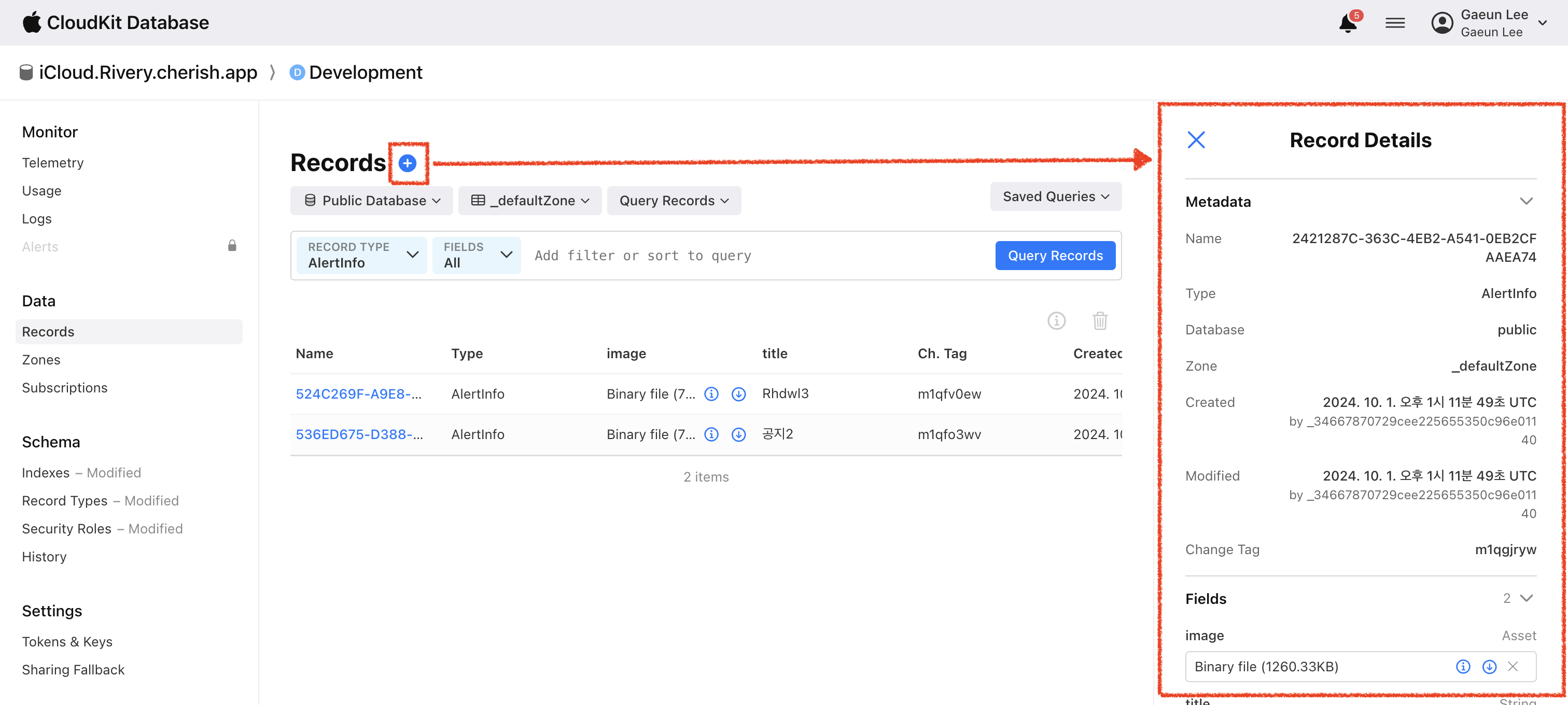Screen dimensions: 1568x705
Task: Open Subscriptions in sidebar
Action: click(x=64, y=388)
